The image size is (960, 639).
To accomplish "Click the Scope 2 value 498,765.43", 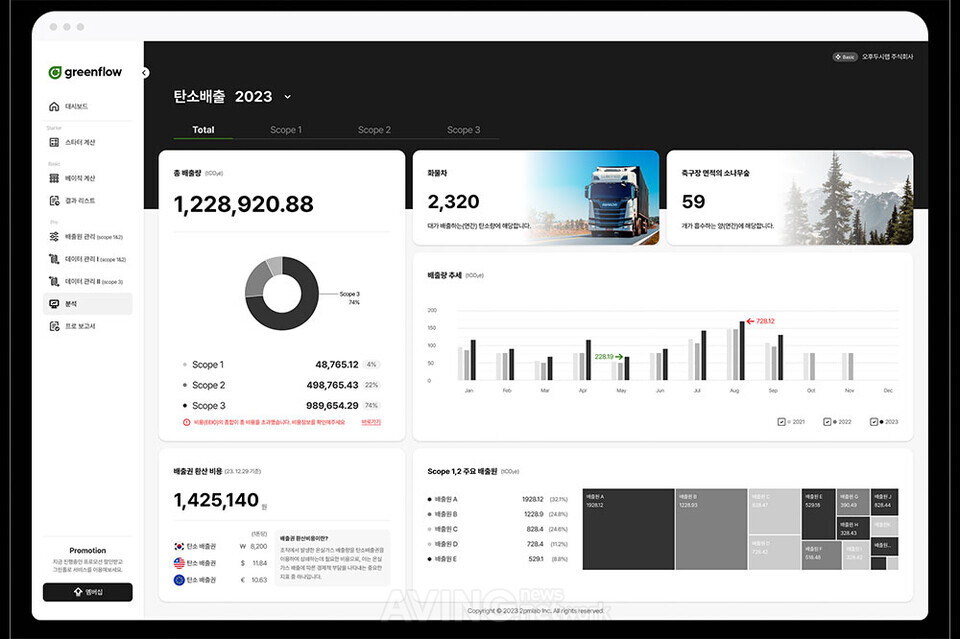I will coord(332,385).
